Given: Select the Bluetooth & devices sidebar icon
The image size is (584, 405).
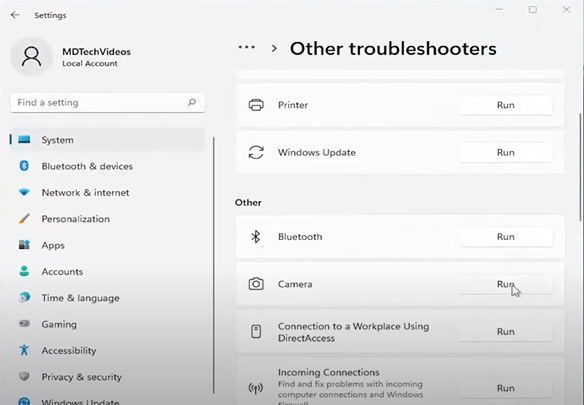Looking at the screenshot, I should [x=24, y=166].
